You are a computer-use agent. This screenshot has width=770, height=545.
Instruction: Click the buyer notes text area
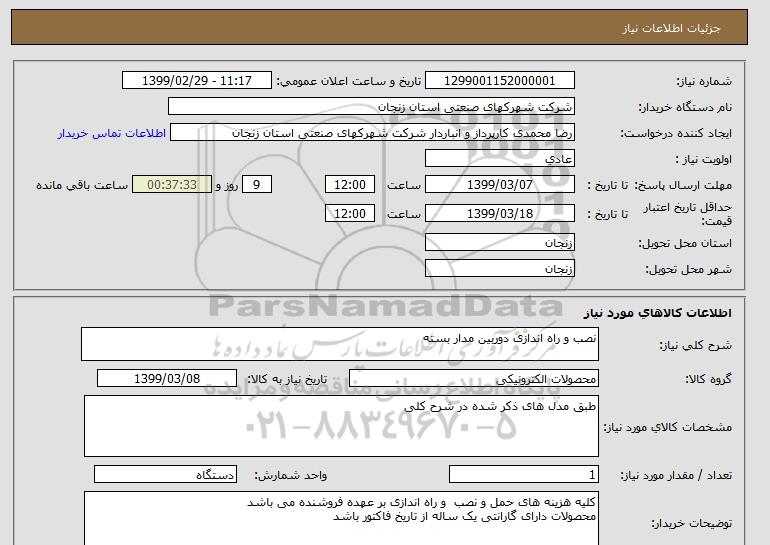point(341,518)
